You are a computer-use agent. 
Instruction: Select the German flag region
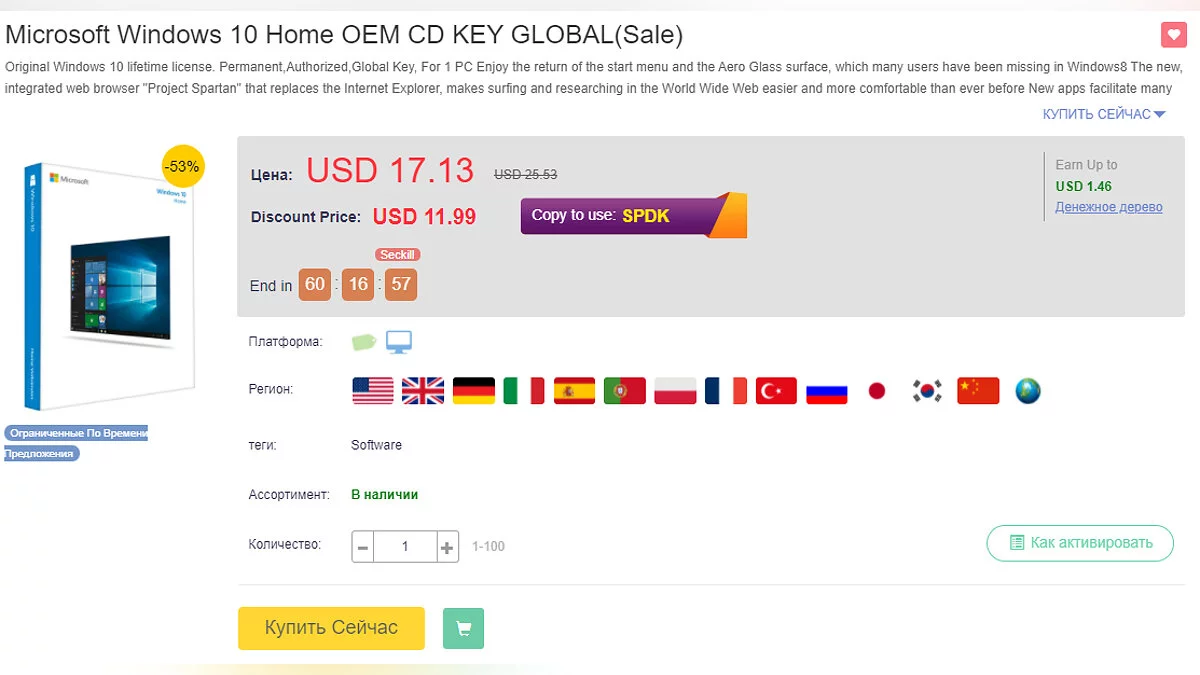pyautogui.click(x=474, y=390)
